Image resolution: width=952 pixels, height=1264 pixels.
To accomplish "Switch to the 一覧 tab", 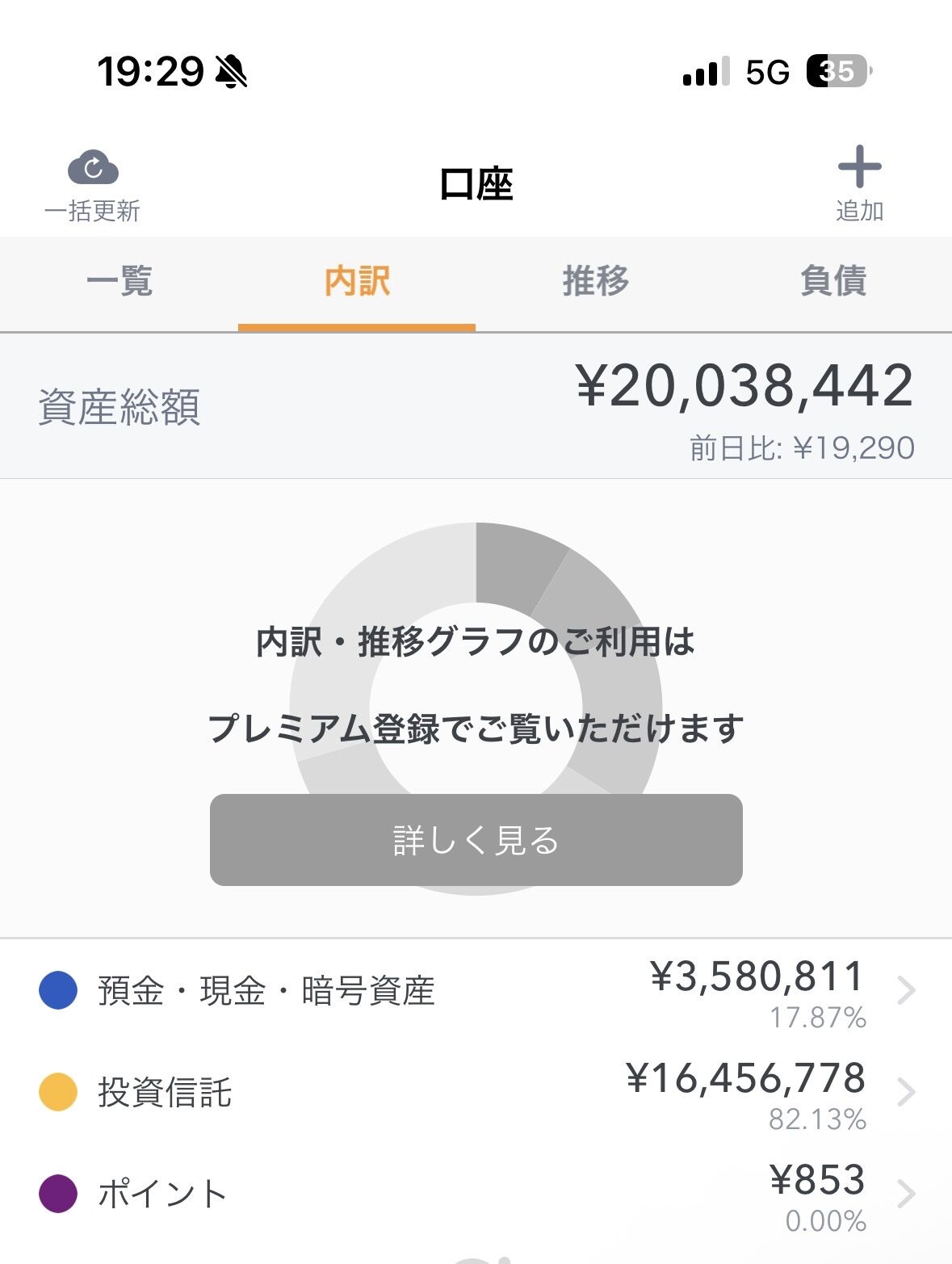I will tap(120, 281).
